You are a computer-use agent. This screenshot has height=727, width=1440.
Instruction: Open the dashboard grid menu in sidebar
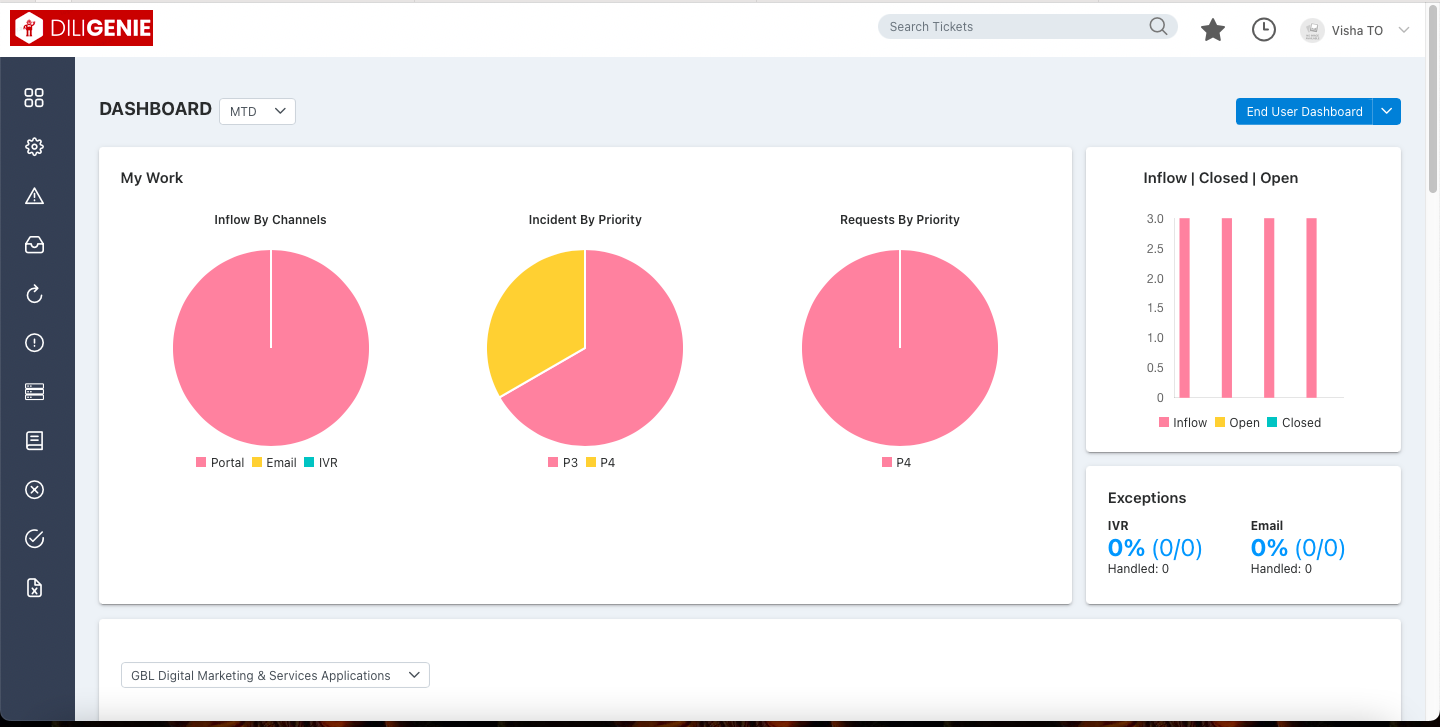(x=34, y=97)
